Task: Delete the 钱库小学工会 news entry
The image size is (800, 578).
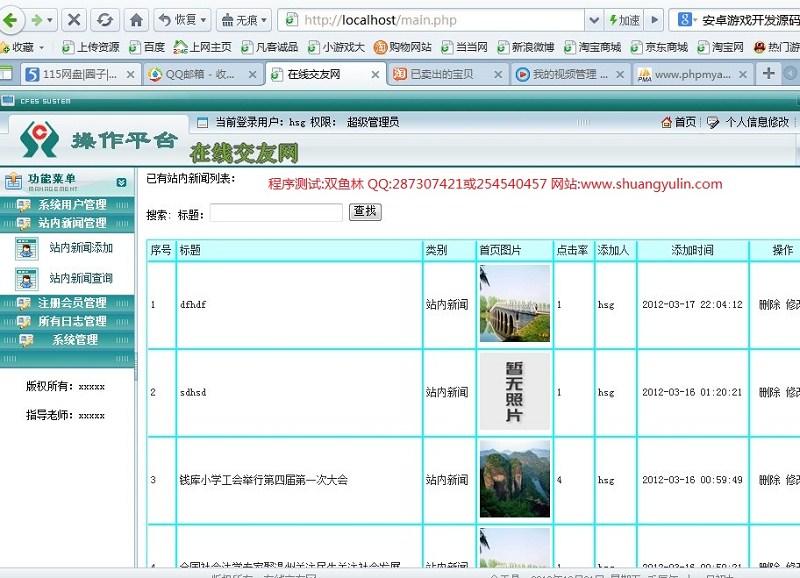Action: [769, 480]
